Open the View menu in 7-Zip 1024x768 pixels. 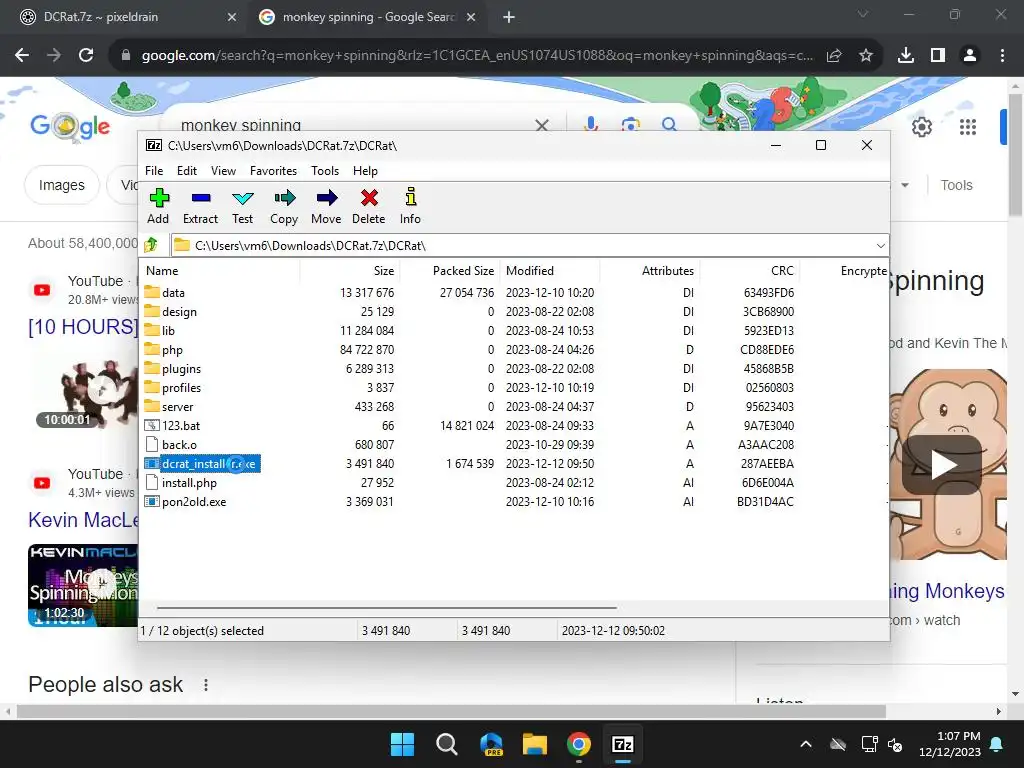(223, 170)
